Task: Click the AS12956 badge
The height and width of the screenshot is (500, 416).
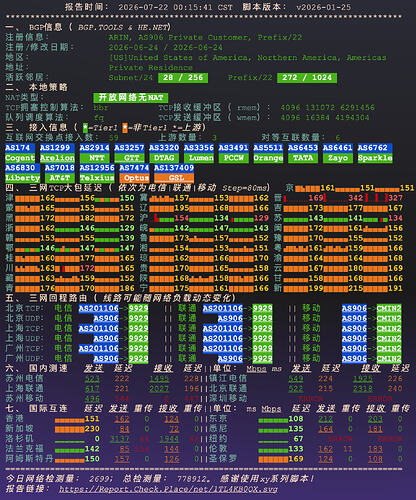Action: [97, 168]
